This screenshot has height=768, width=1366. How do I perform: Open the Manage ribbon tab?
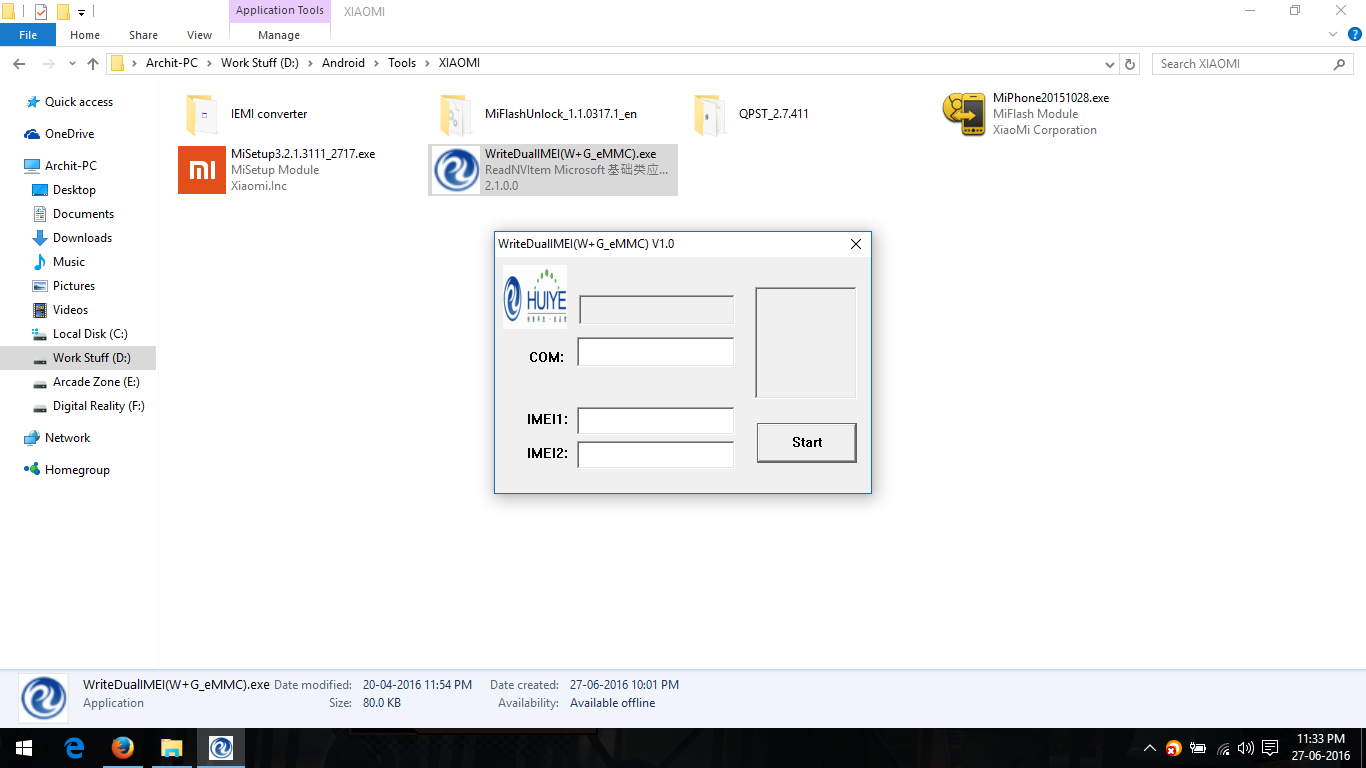point(279,35)
